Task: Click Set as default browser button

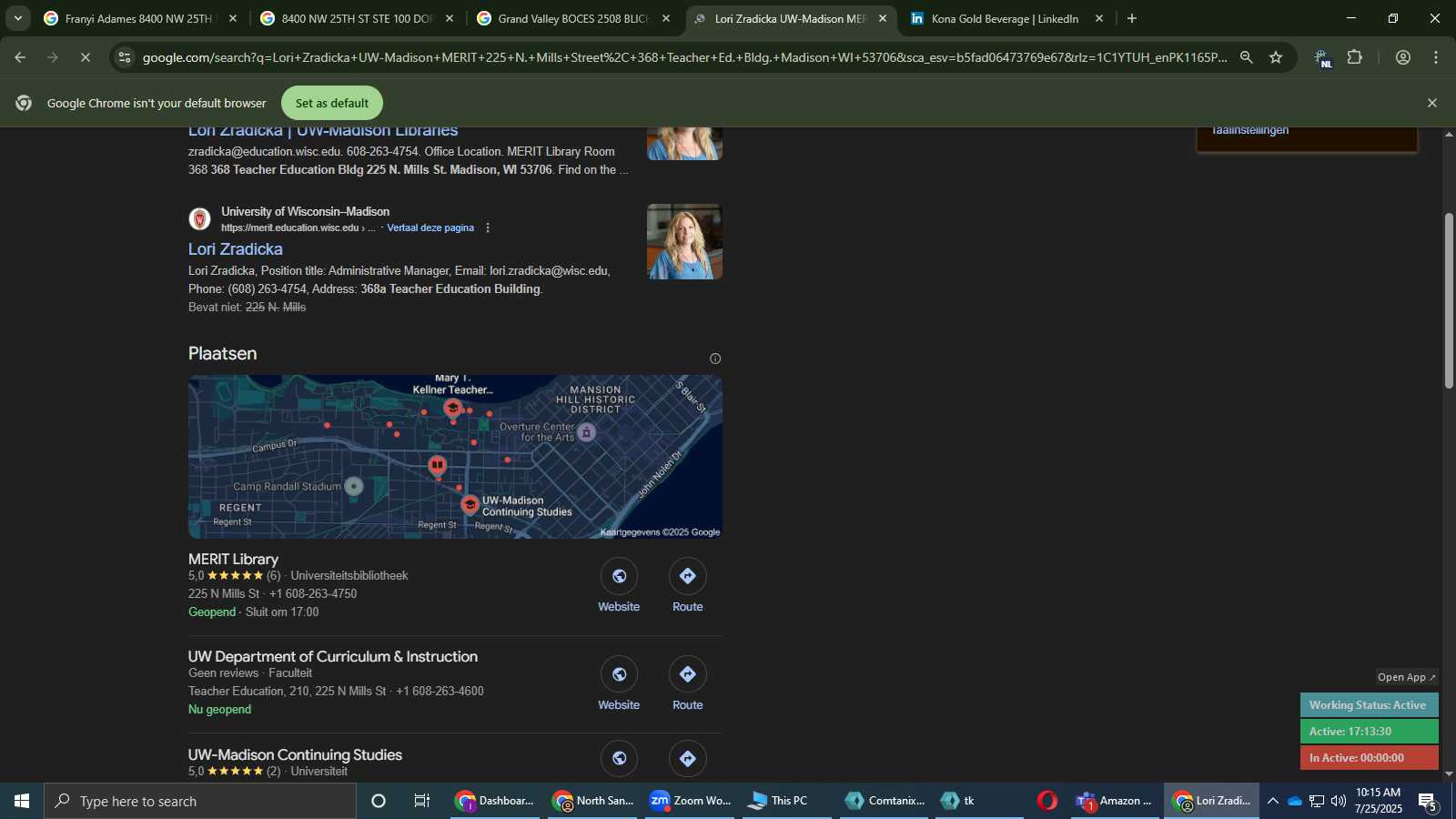Action: click(332, 103)
